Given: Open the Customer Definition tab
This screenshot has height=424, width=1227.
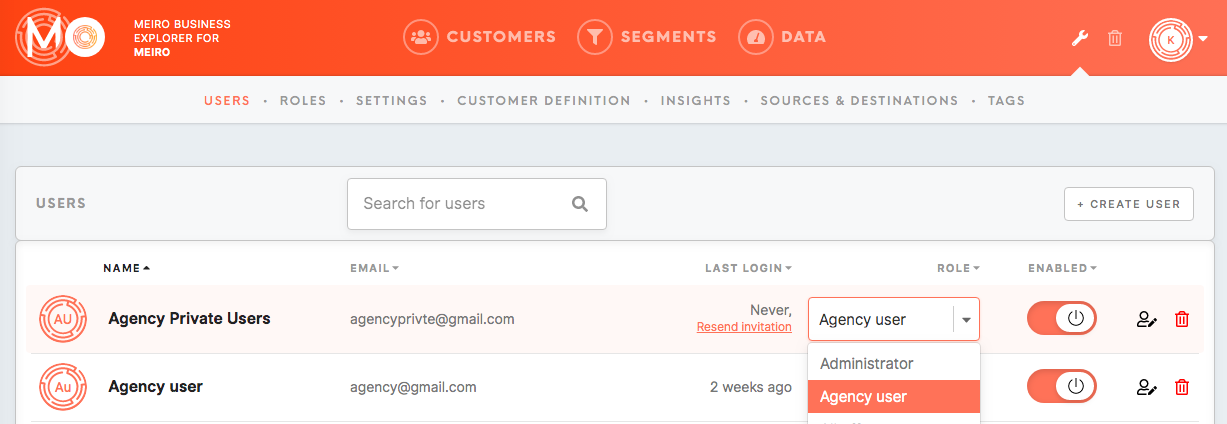Looking at the screenshot, I should pos(544,101).
